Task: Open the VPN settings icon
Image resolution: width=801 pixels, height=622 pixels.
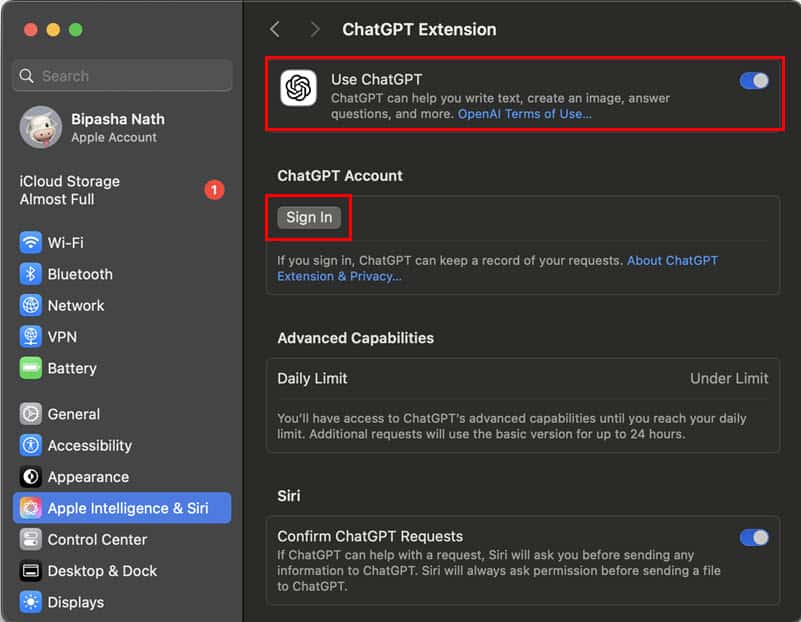Action: [x=31, y=337]
